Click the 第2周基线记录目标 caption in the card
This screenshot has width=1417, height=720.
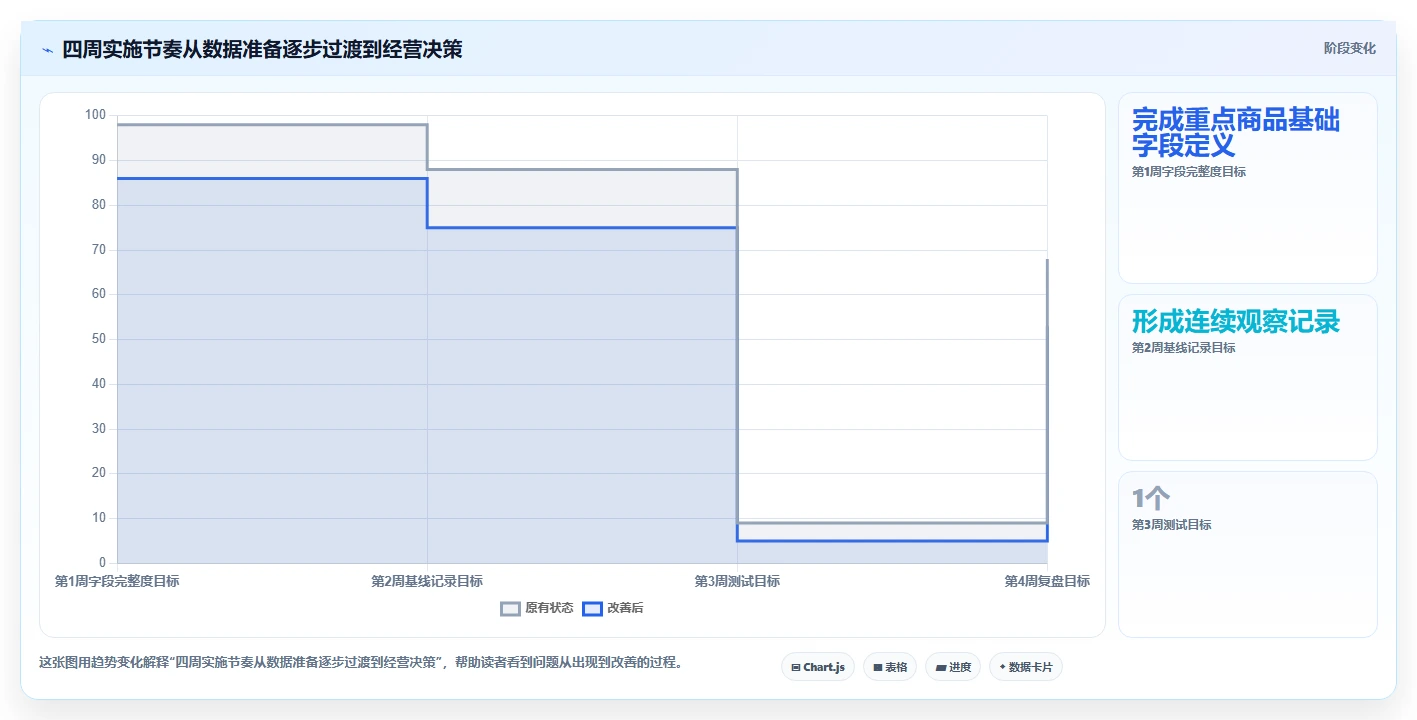click(1184, 348)
